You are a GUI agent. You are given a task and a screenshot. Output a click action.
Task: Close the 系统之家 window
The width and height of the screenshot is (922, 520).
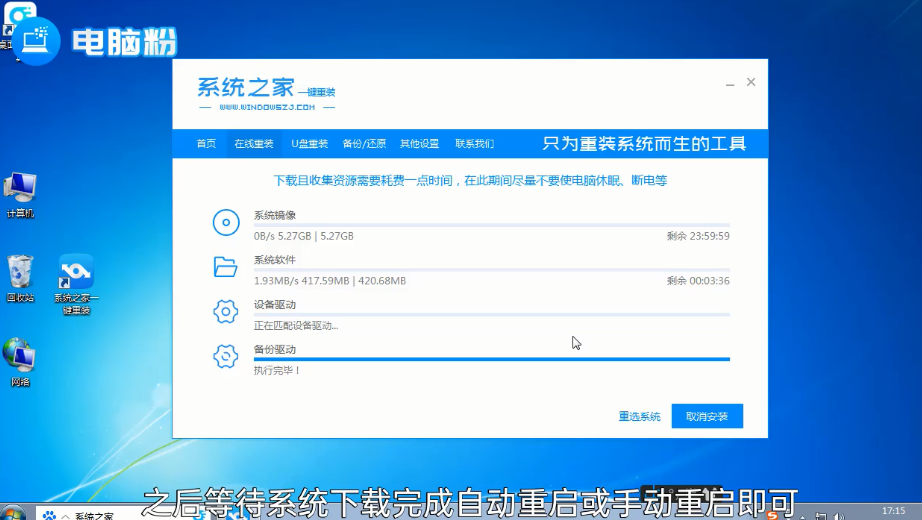(751, 82)
